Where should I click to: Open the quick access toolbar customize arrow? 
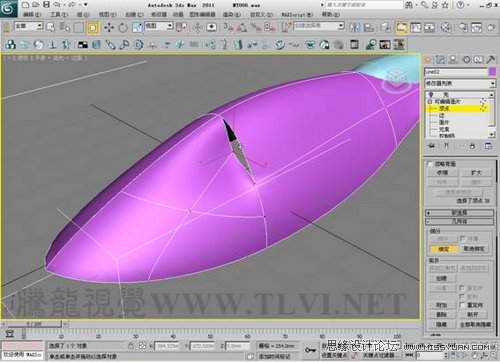[x=86, y=5]
